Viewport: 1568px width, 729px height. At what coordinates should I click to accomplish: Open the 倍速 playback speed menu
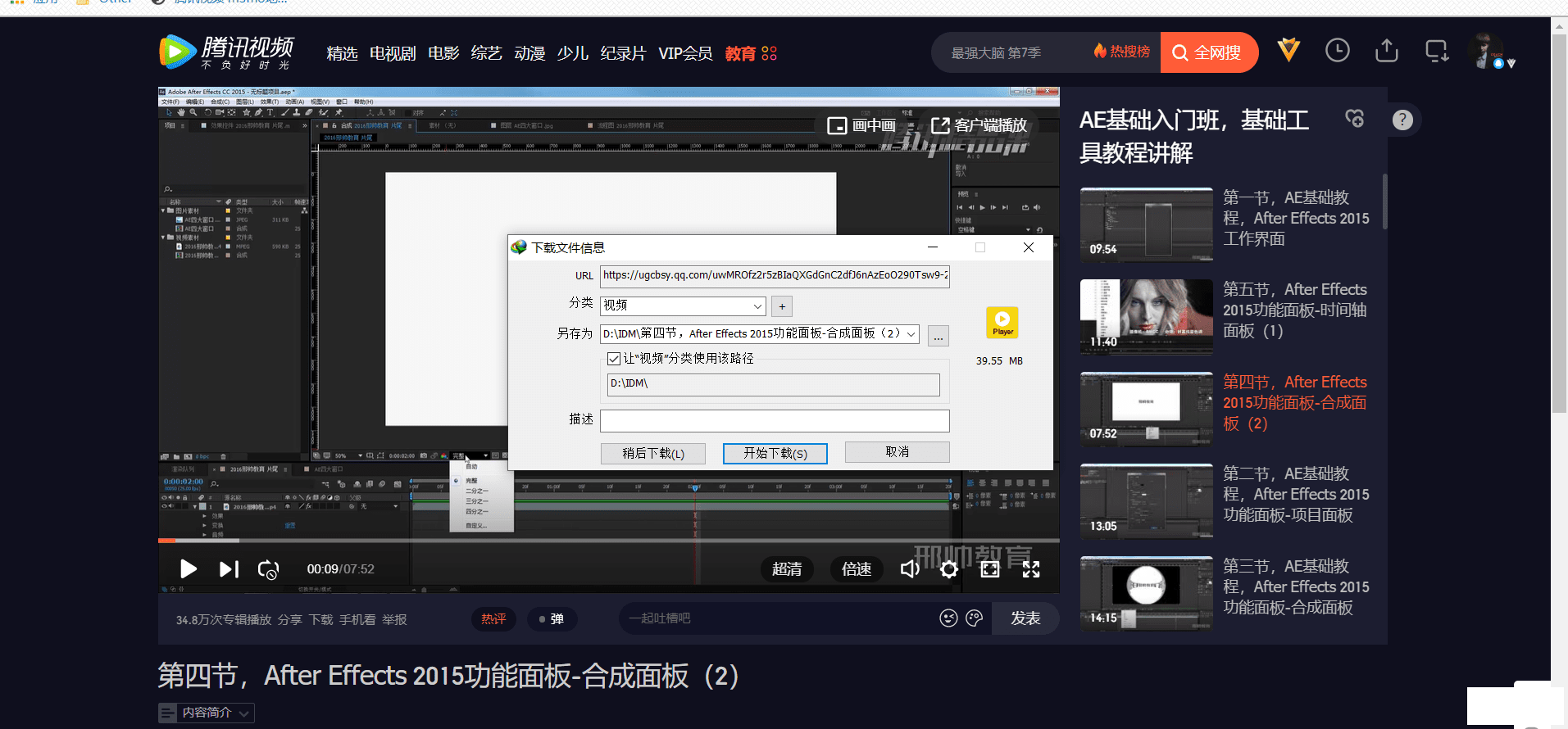[857, 569]
